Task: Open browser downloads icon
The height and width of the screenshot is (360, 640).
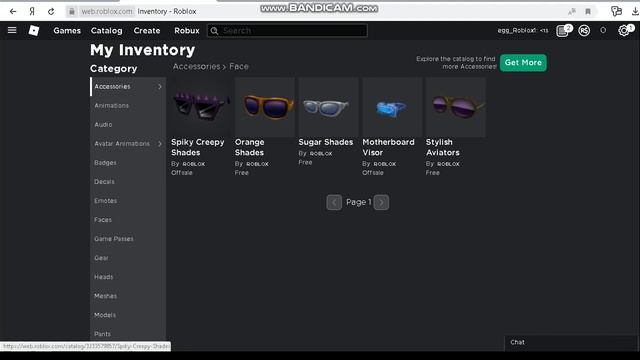Action: [x=635, y=11]
